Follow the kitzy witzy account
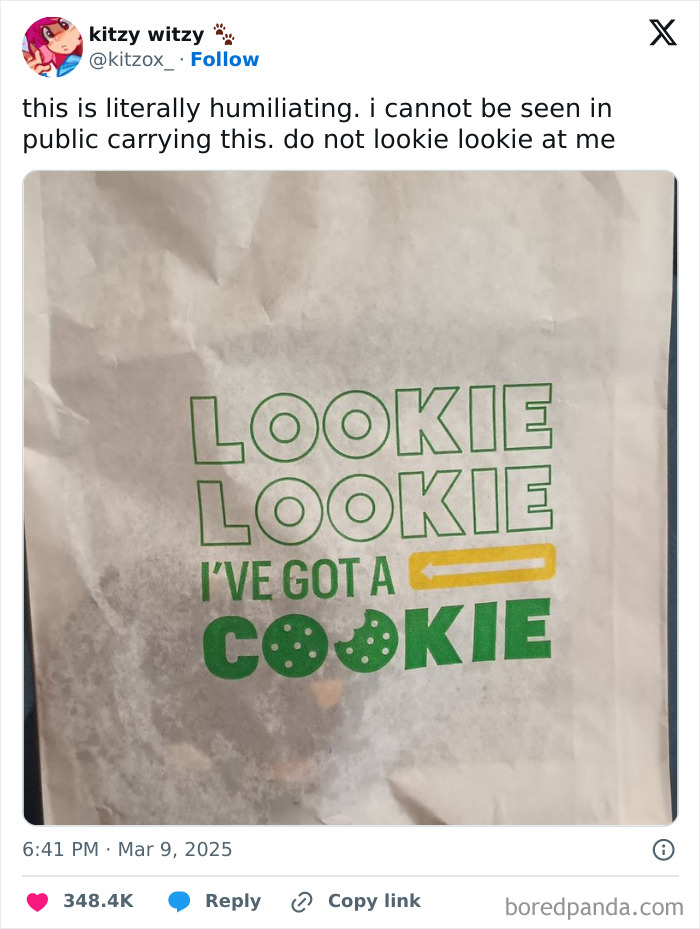This screenshot has height=929, width=700. [225, 59]
